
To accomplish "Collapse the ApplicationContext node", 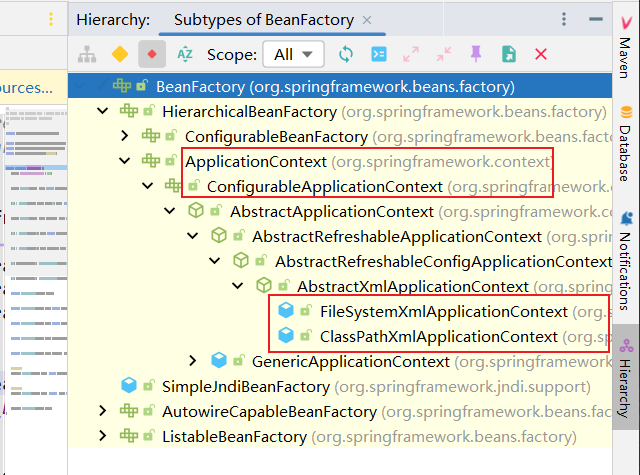I will (x=125, y=161).
